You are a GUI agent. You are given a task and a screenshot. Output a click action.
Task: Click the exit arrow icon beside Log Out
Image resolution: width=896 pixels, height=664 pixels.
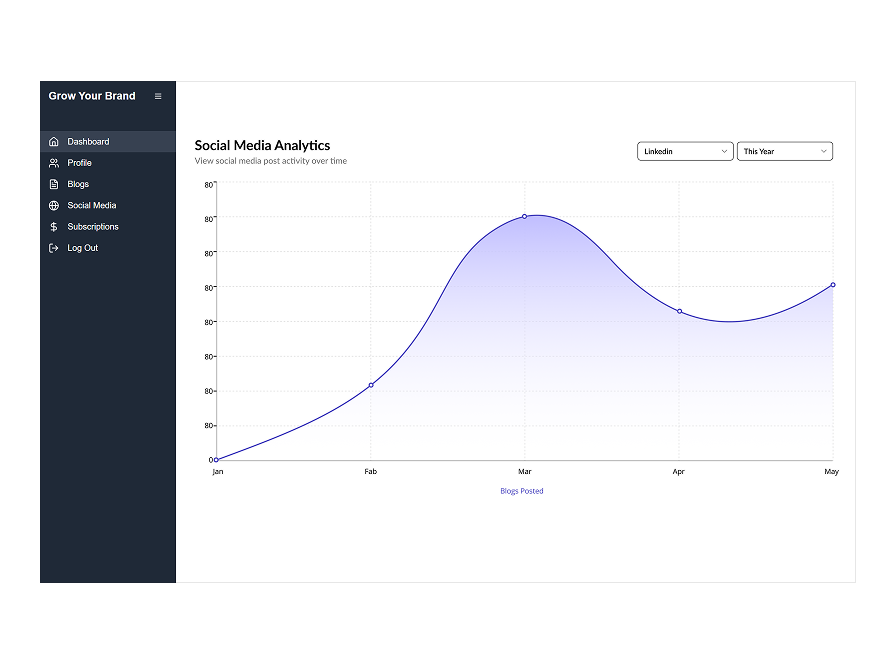[x=54, y=248]
